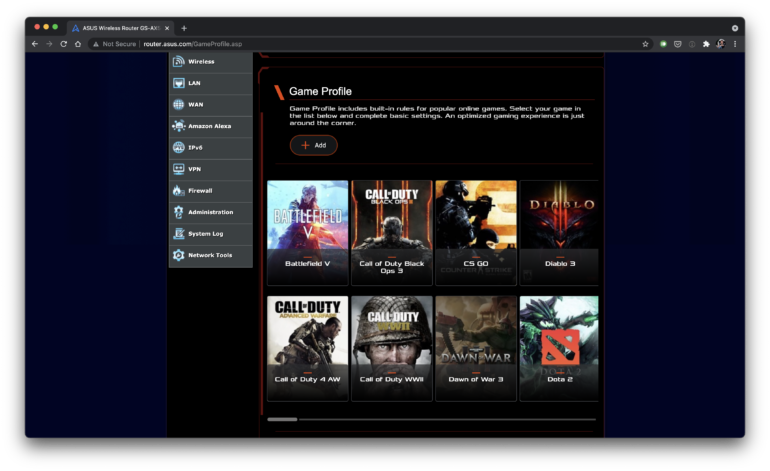Screen dimensions: 770x471
Task: Click the horizontal game list scrollbar thumb
Action: (x=282, y=419)
